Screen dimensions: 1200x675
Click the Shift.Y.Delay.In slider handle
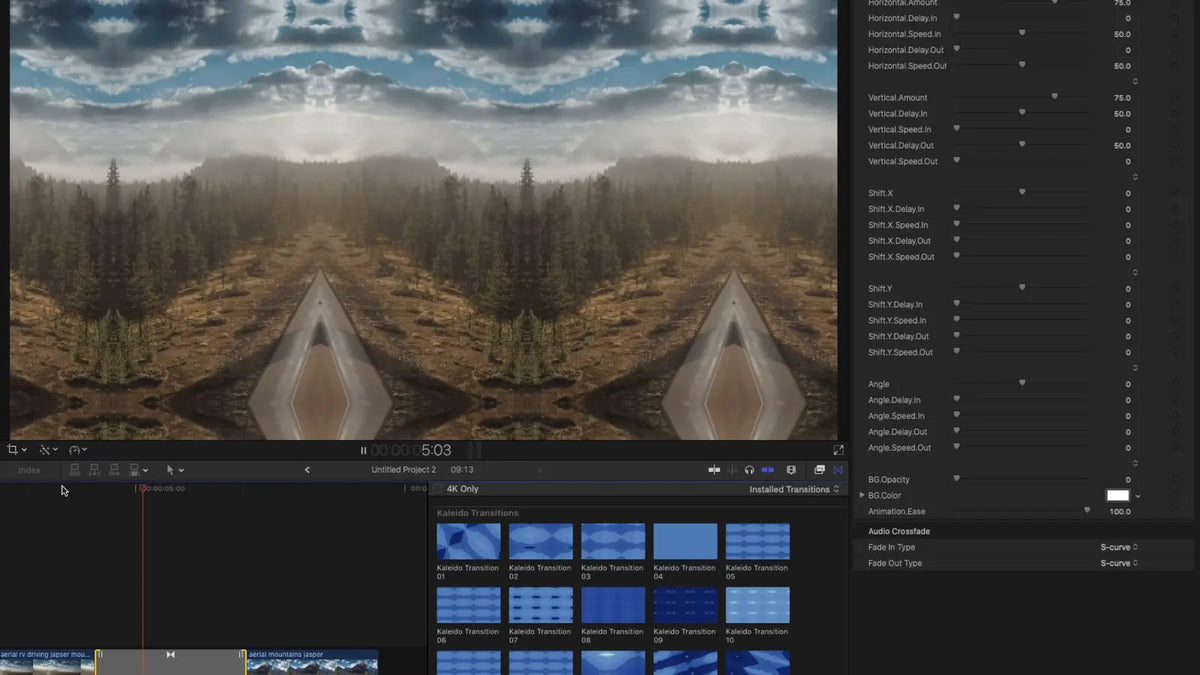pyautogui.click(x=957, y=304)
